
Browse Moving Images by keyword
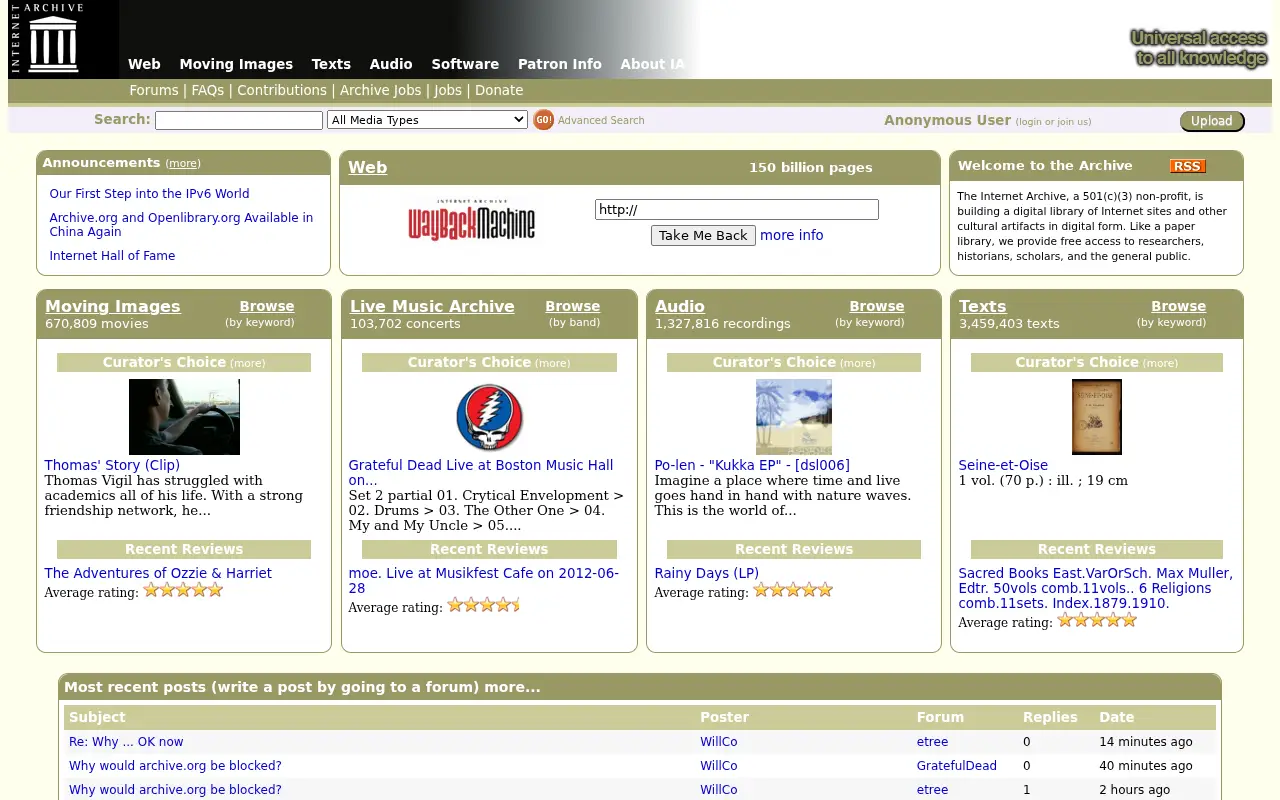point(267,306)
